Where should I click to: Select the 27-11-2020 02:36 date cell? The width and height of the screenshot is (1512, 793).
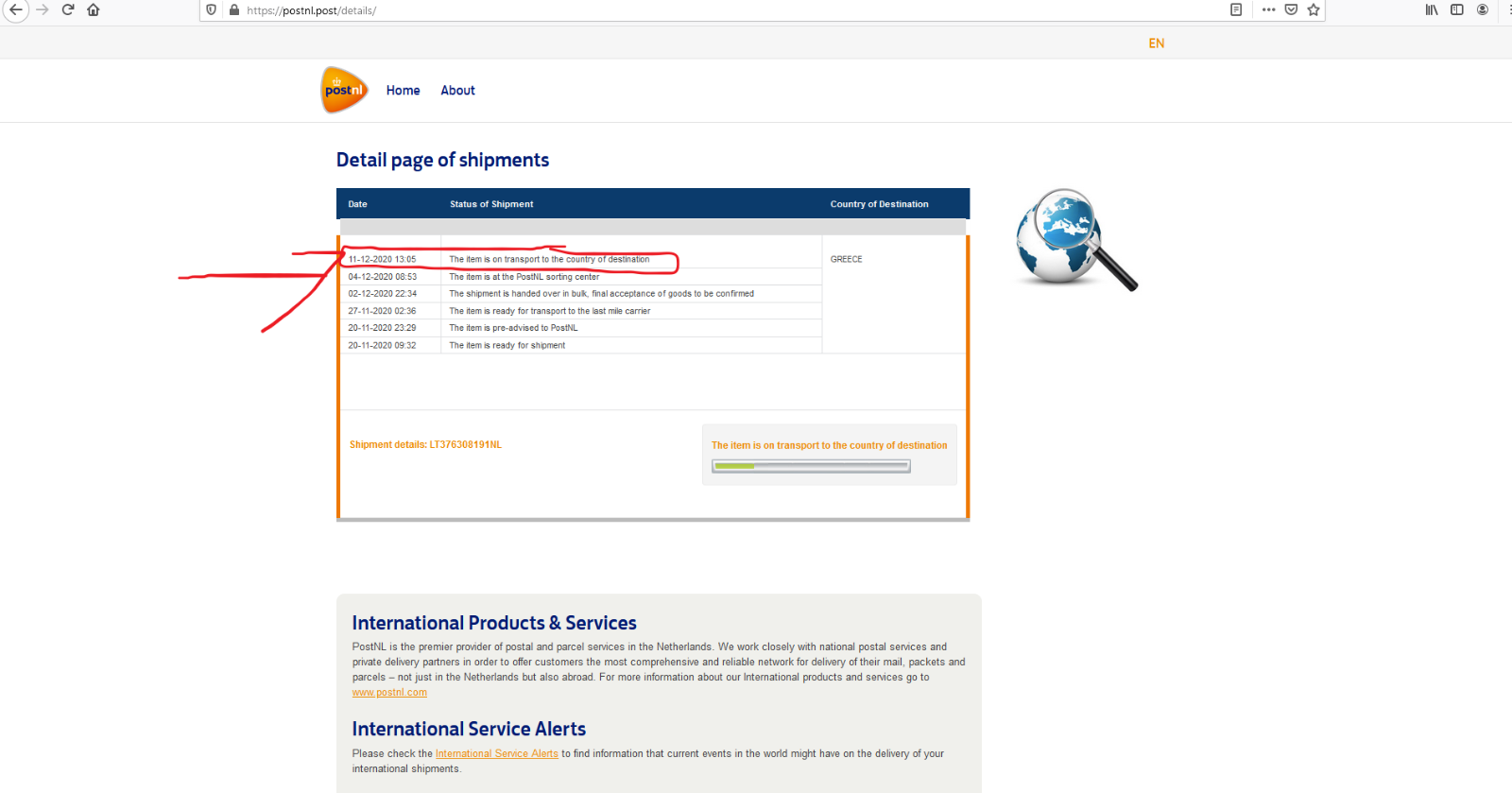[x=382, y=311]
